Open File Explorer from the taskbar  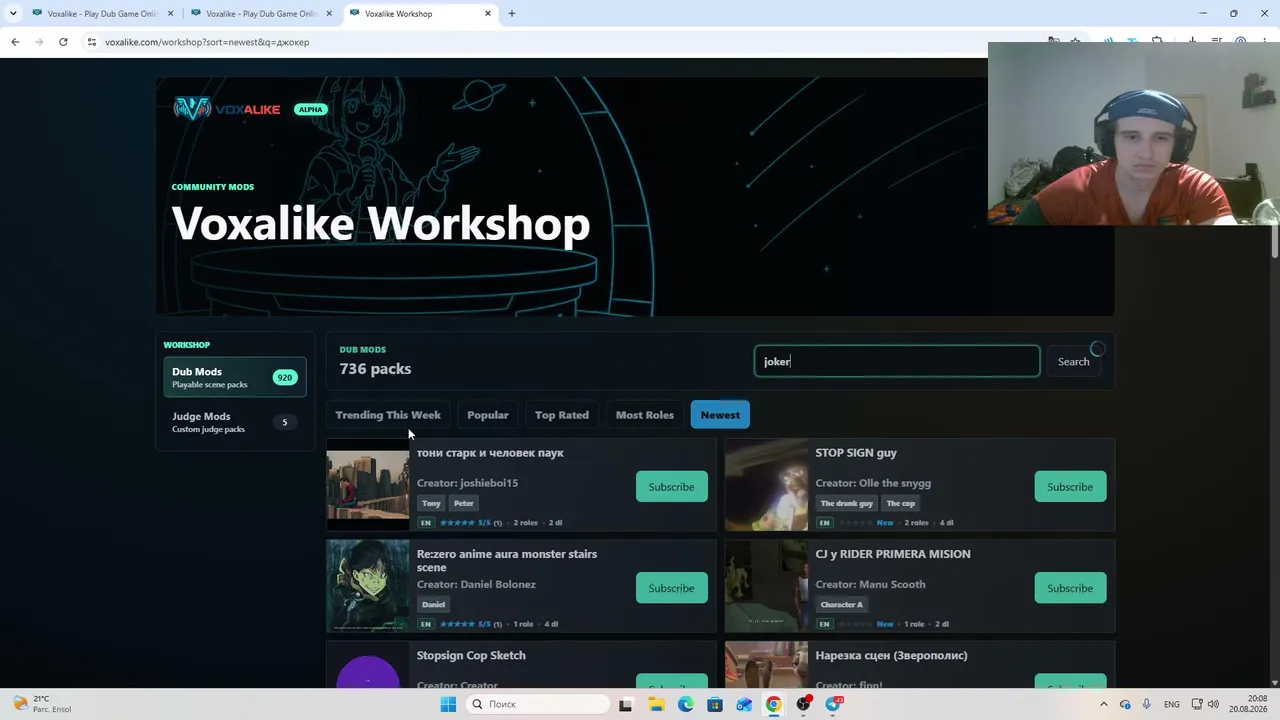pyautogui.click(x=656, y=704)
